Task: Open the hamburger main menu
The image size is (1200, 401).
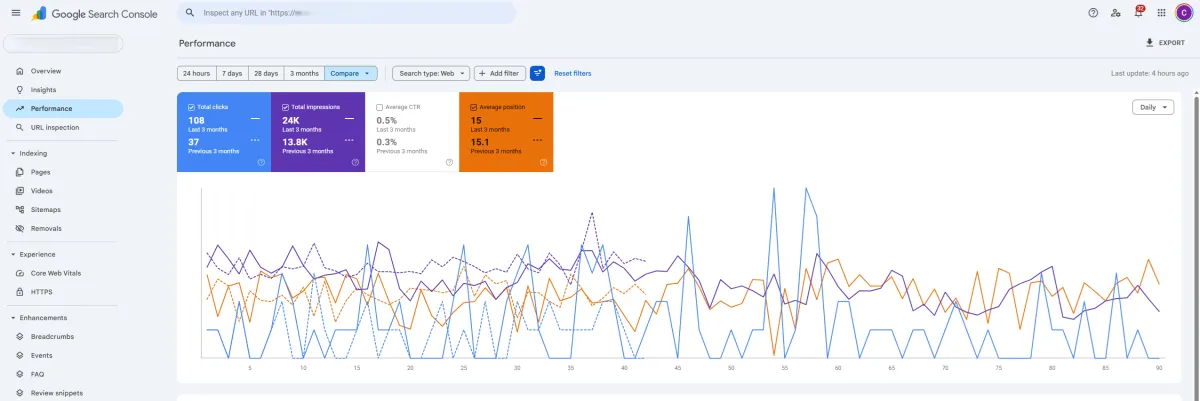Action: (16, 13)
